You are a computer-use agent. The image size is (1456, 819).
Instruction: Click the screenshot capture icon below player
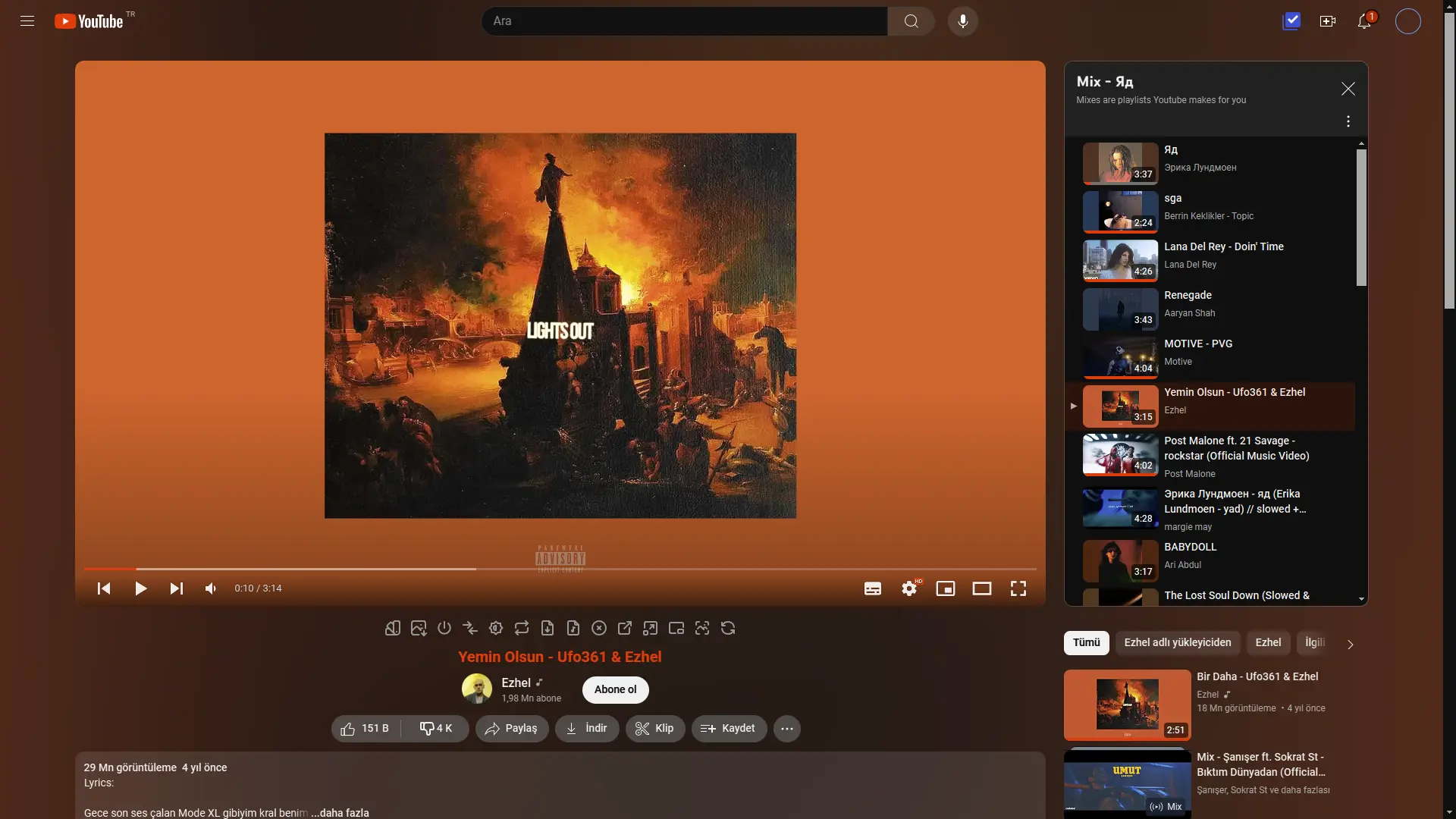pos(702,628)
